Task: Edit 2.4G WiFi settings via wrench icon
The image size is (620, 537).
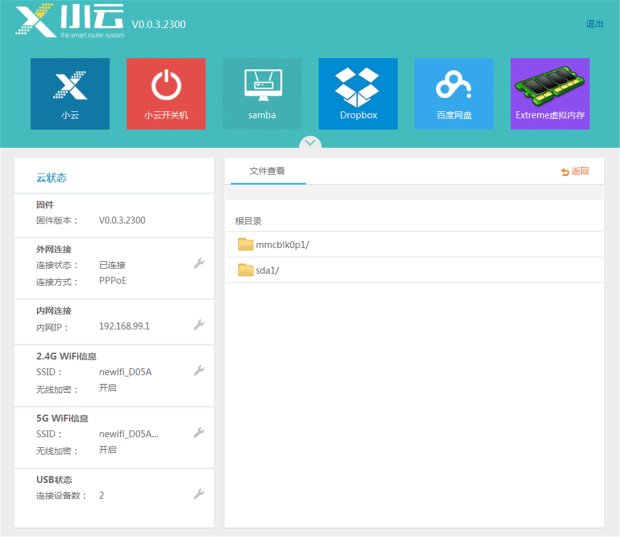Action: point(199,371)
